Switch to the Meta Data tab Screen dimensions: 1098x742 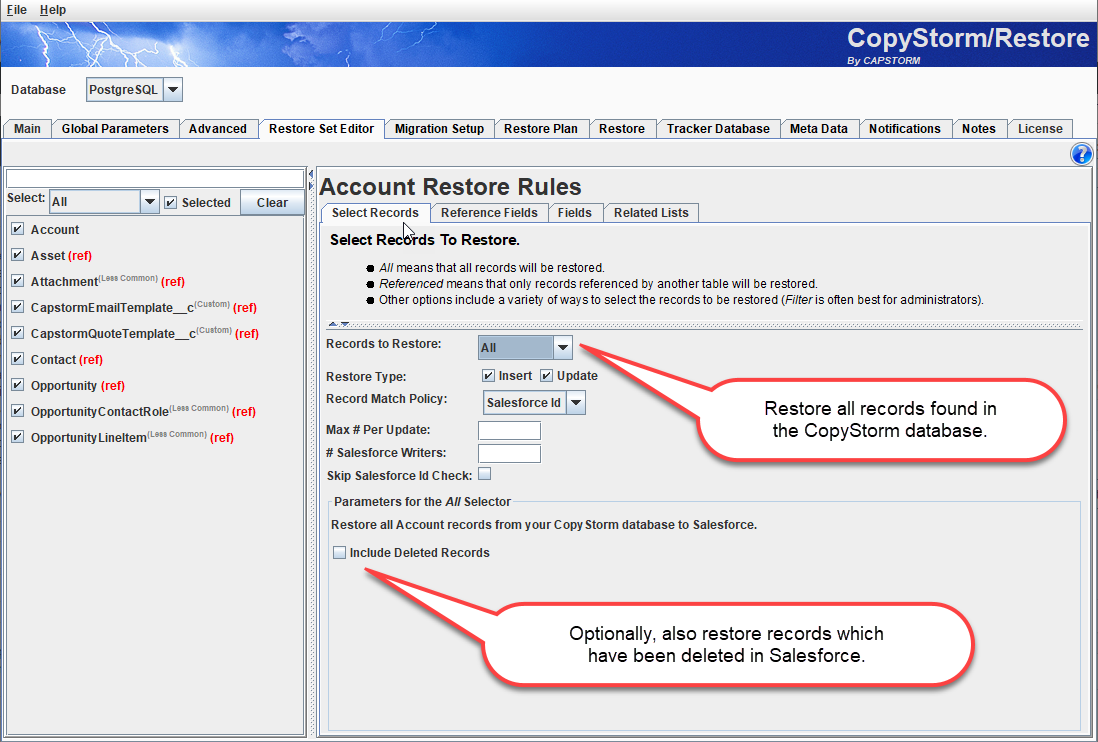tap(819, 129)
